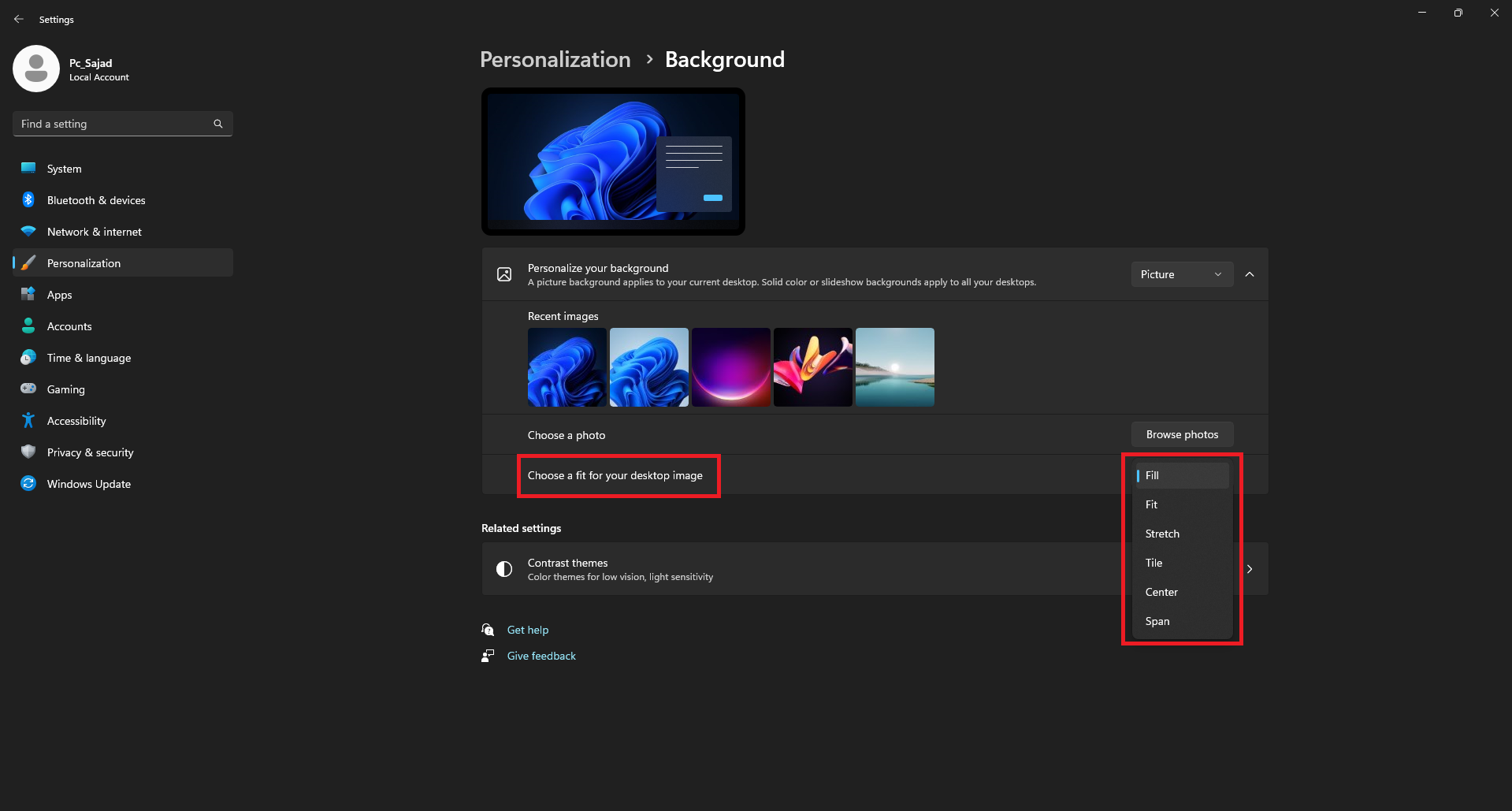1512x811 pixels.
Task: Click the search magnifier icon
Action: (218, 124)
